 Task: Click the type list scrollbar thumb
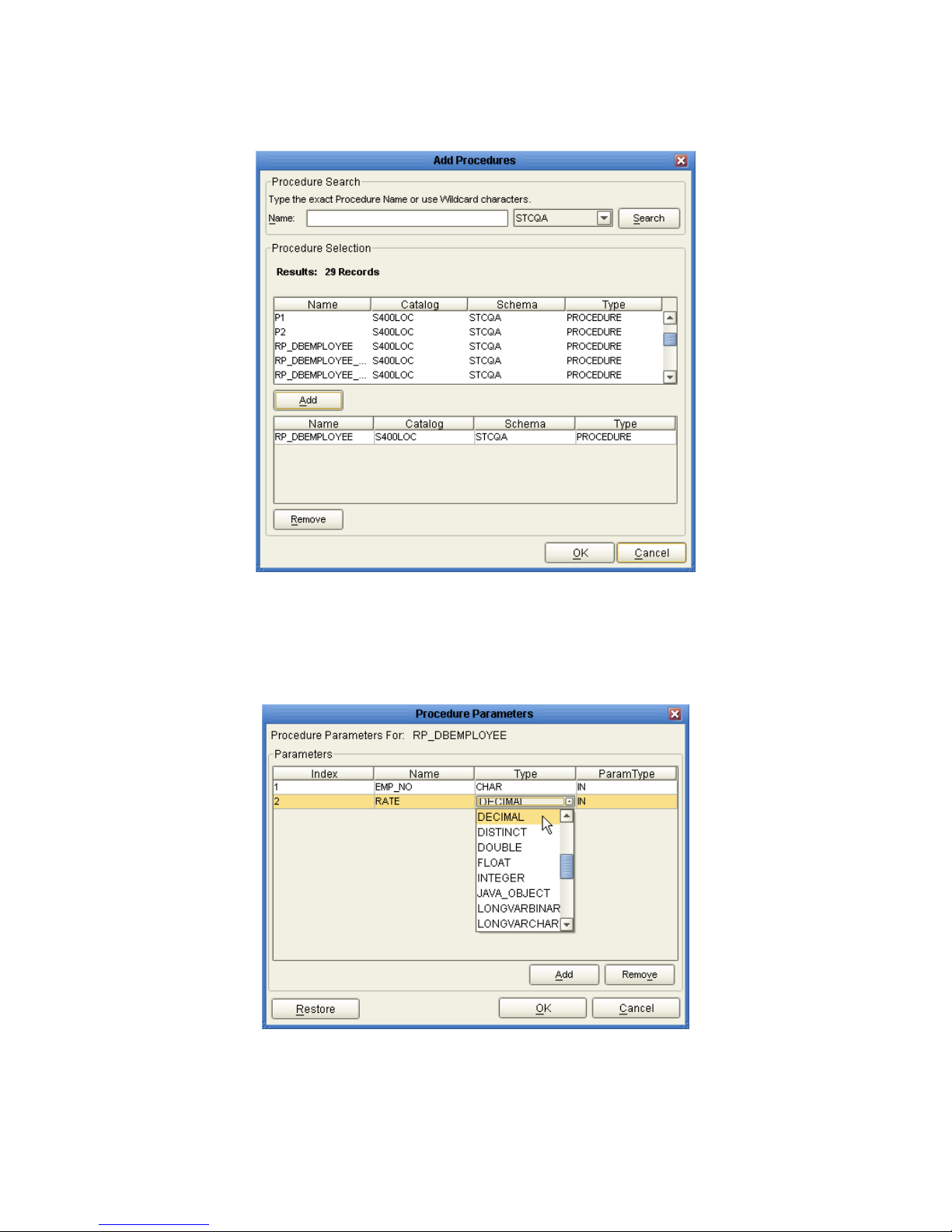[567, 866]
